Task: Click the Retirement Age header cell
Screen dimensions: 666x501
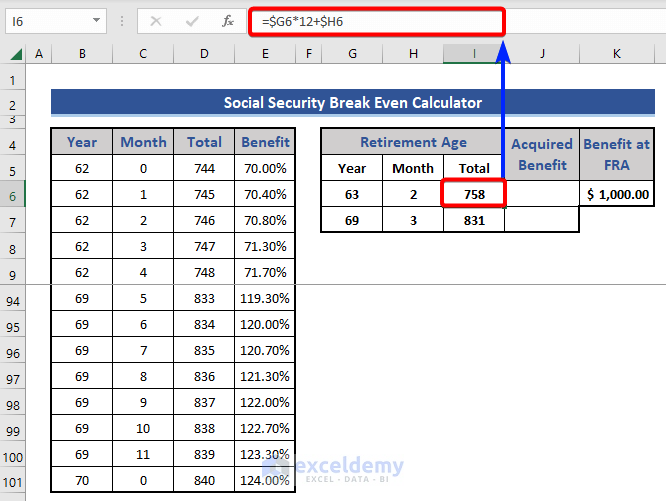Action: [x=413, y=142]
